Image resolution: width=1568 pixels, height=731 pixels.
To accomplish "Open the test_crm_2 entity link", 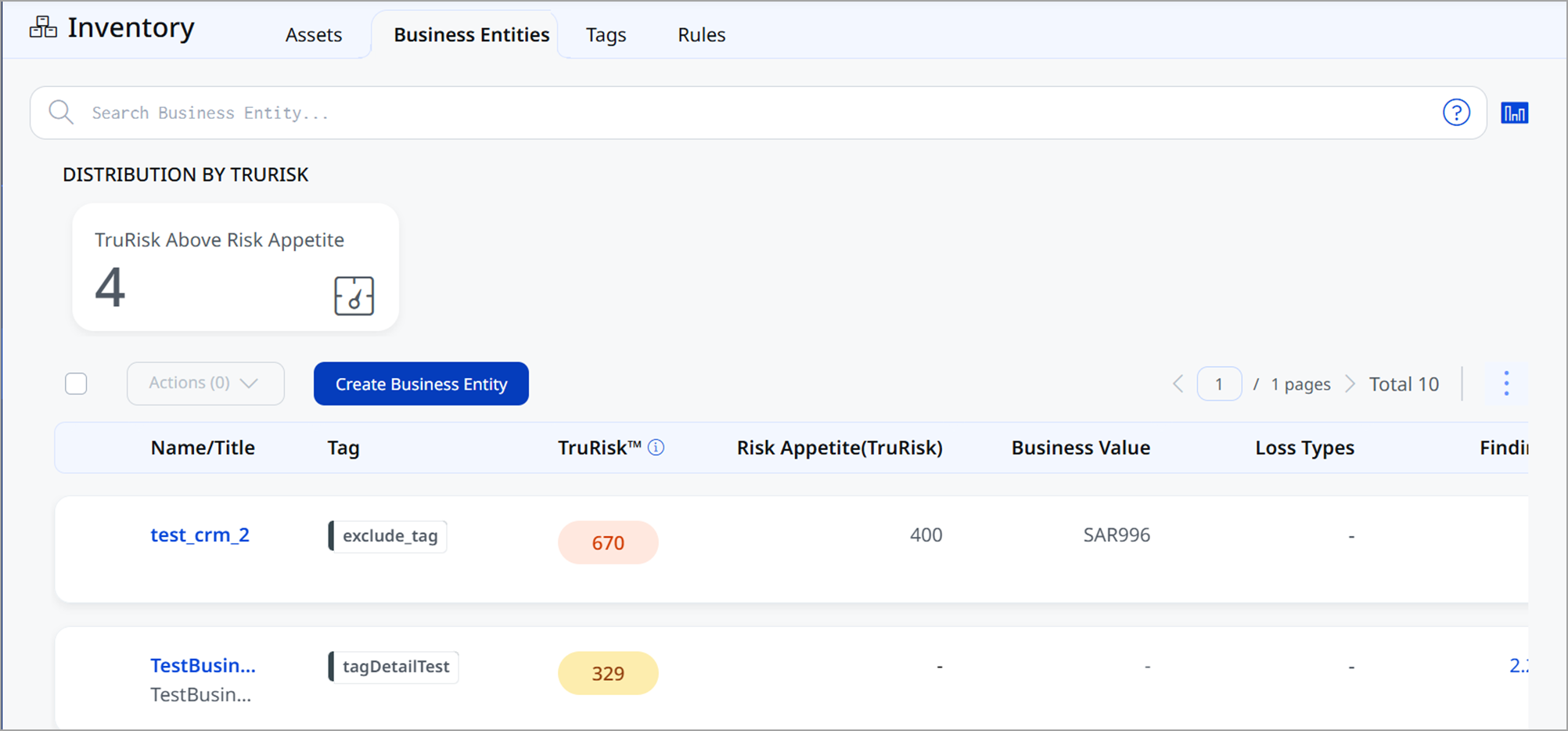I will (x=200, y=535).
